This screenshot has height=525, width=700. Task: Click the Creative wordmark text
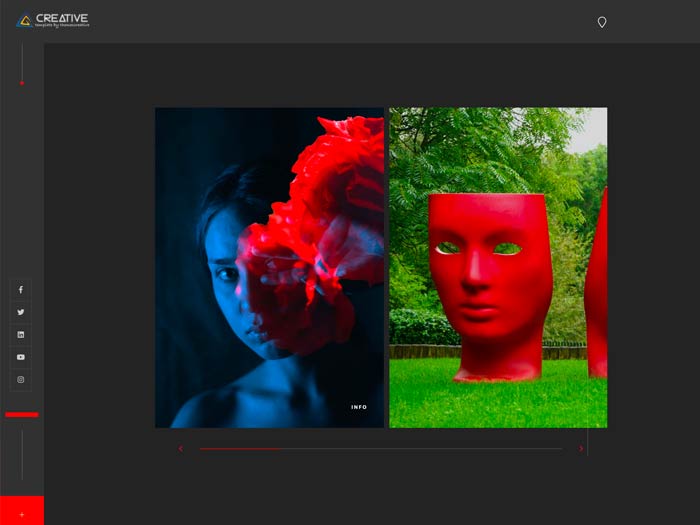62,18
